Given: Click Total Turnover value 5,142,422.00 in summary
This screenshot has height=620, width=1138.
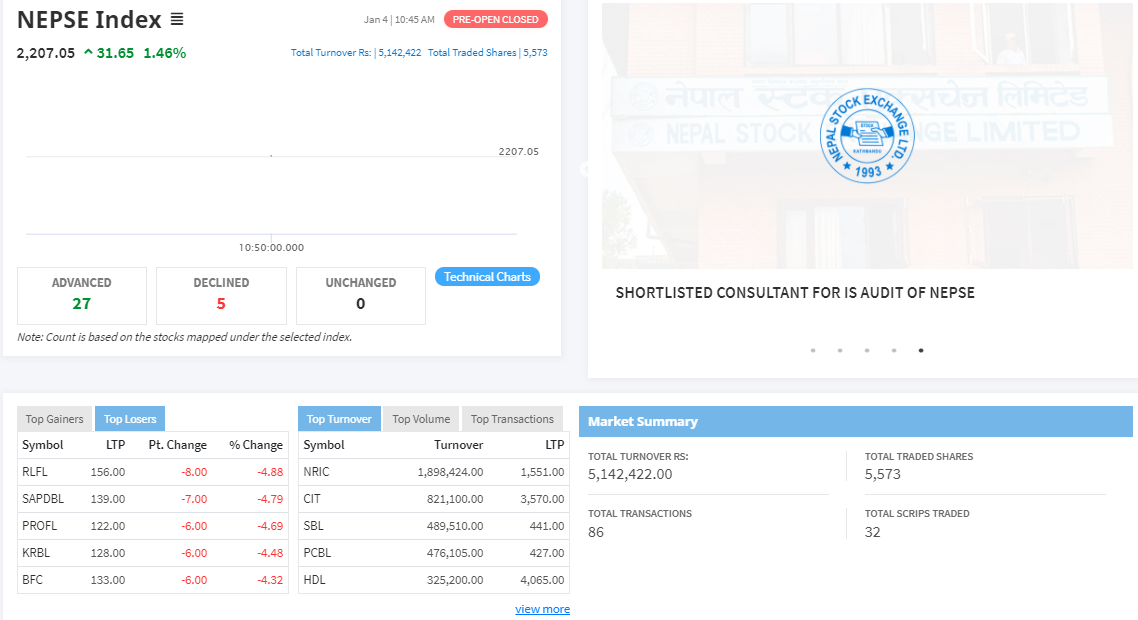Looking at the screenshot, I should (630, 474).
